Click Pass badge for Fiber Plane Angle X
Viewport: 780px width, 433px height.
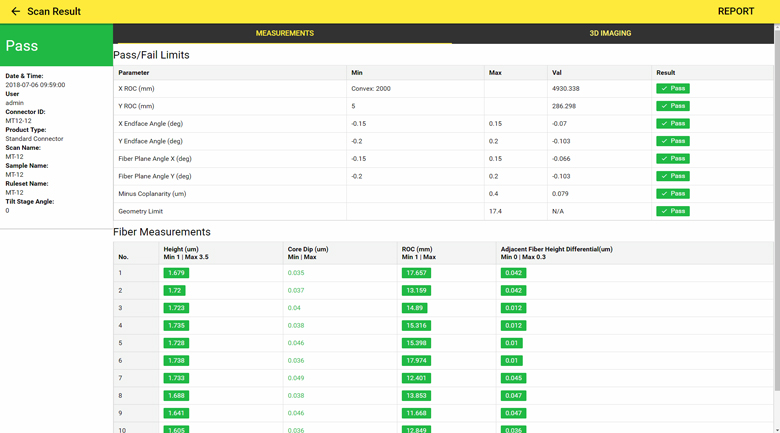(x=672, y=159)
